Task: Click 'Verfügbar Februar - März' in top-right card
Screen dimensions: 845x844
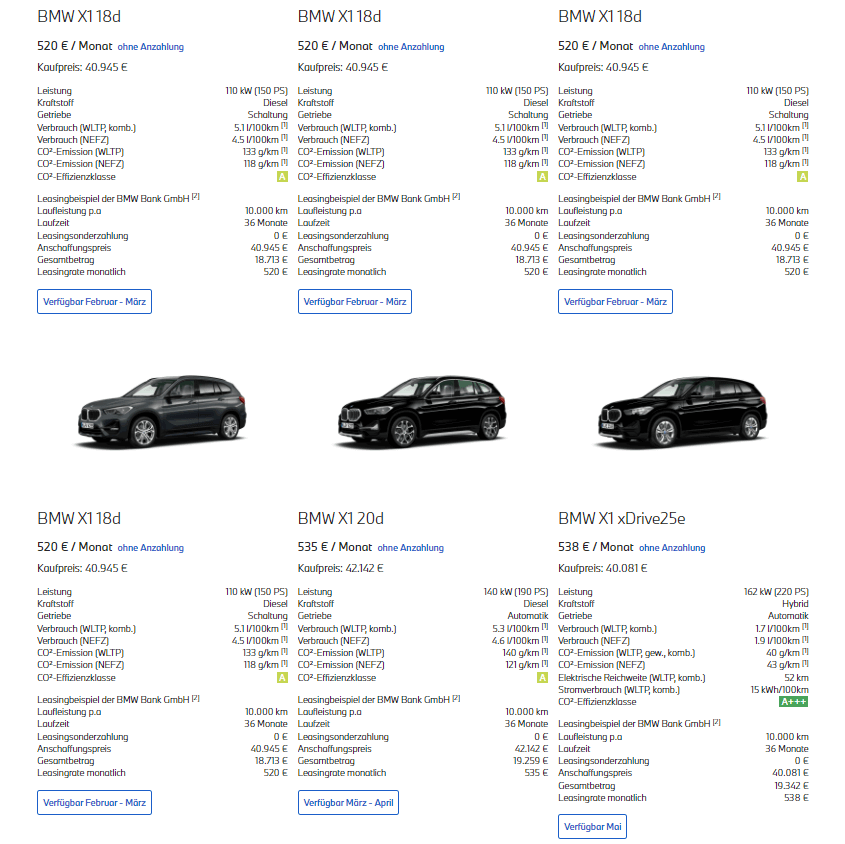Action: click(615, 301)
